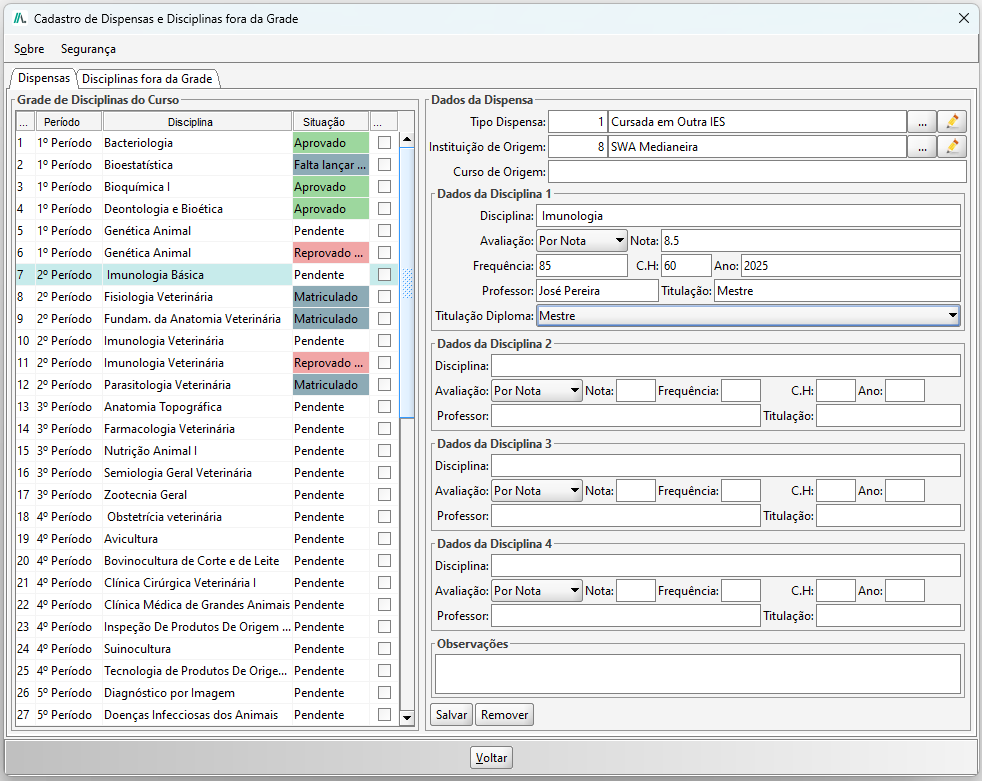
Task: Click the Disciplina field containing Imunologia
Action: pos(748,216)
